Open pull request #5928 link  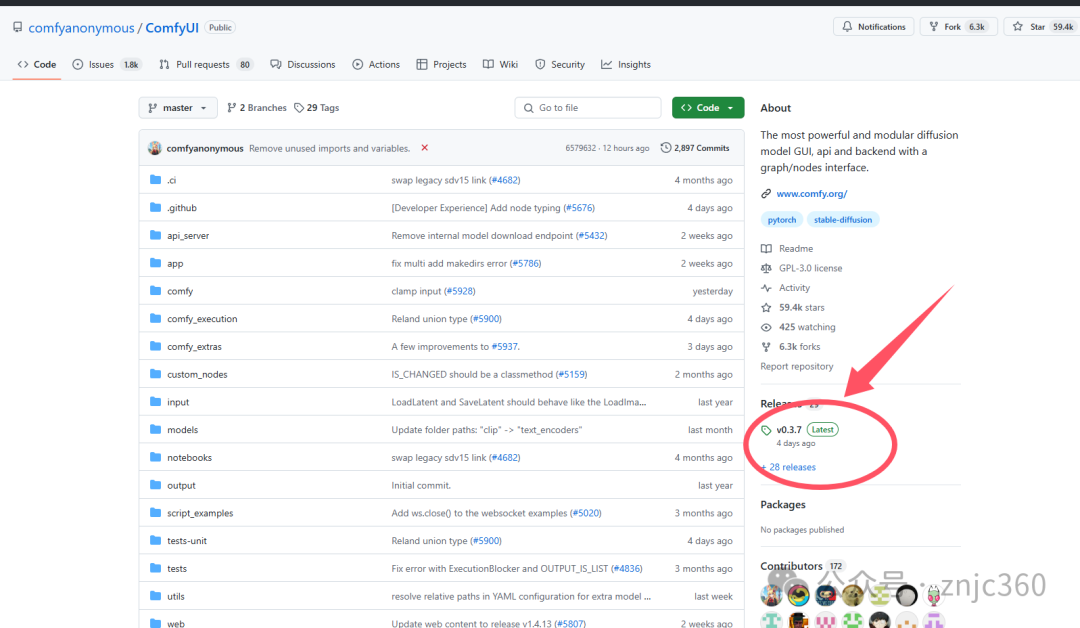pos(459,291)
